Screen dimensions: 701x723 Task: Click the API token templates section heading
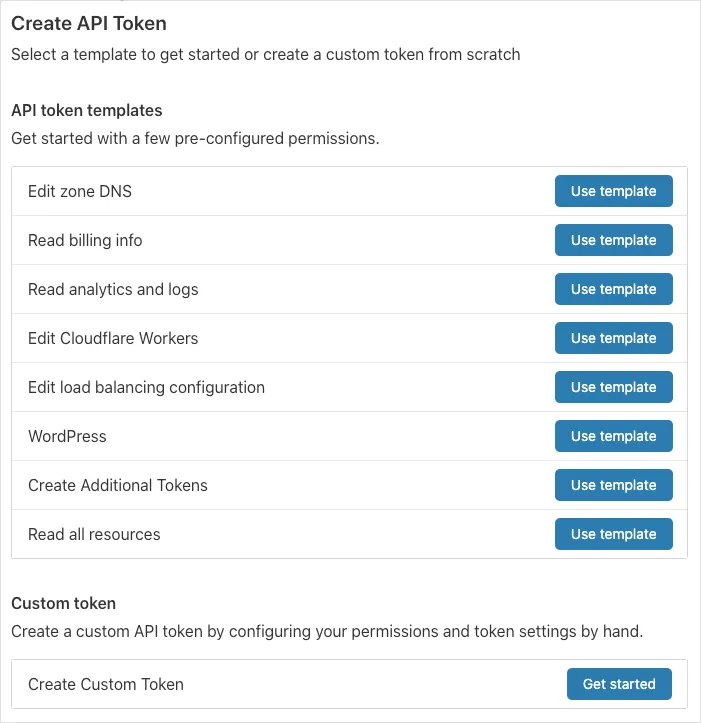point(87,110)
